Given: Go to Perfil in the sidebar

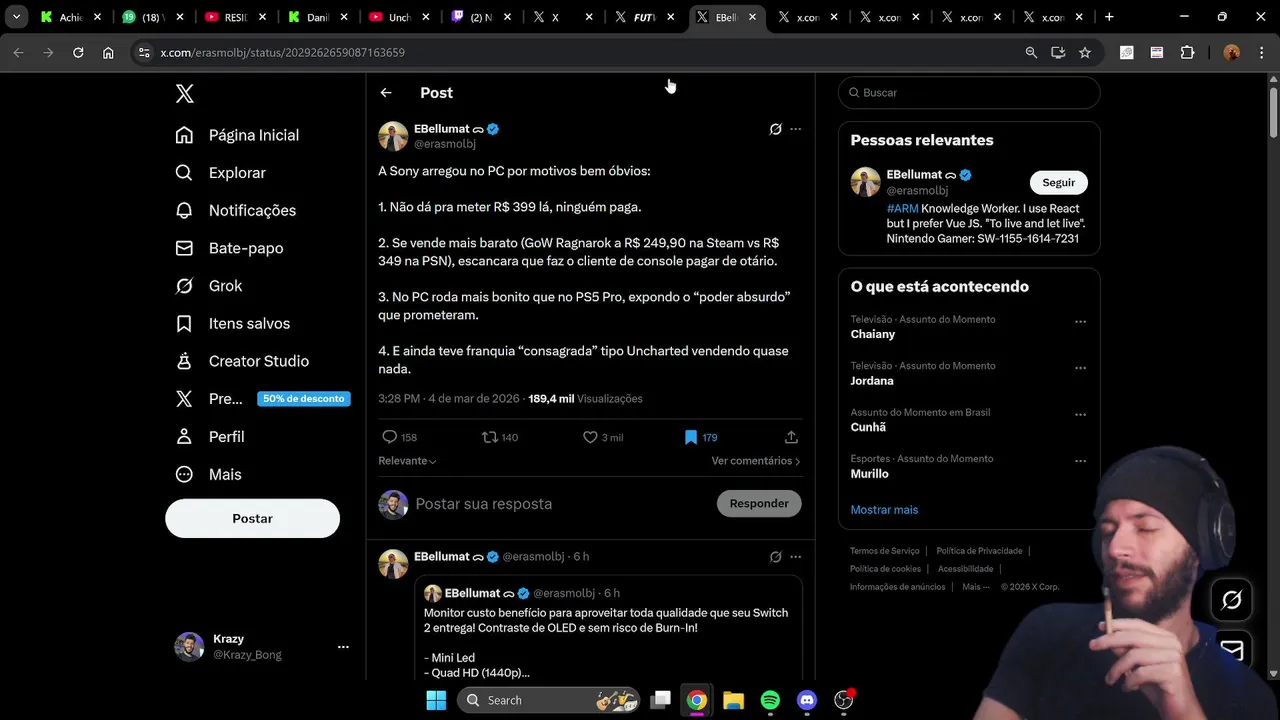Looking at the screenshot, I should [210, 437].
